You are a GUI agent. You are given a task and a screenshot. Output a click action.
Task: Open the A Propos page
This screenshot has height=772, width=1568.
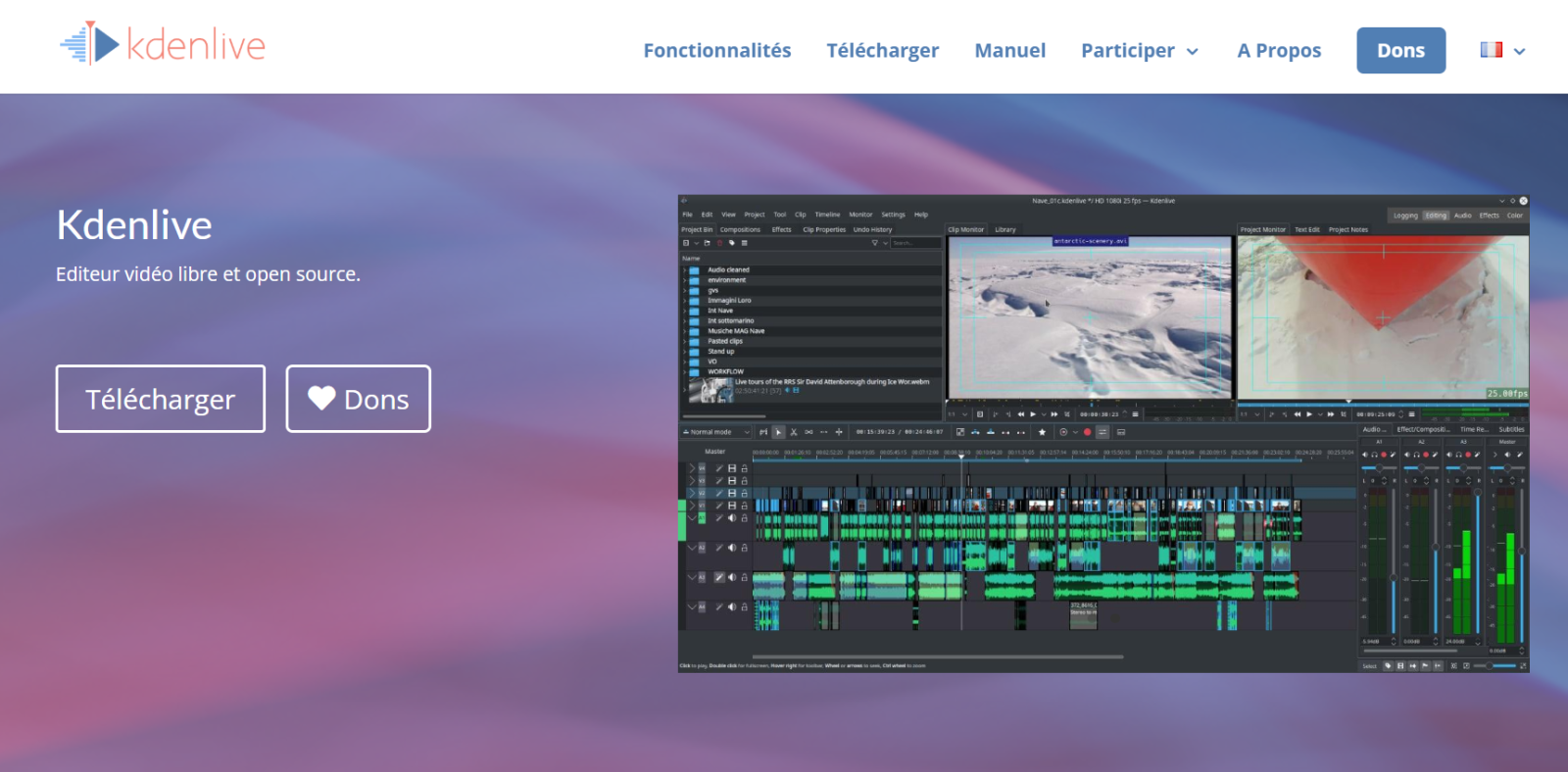click(x=1279, y=50)
